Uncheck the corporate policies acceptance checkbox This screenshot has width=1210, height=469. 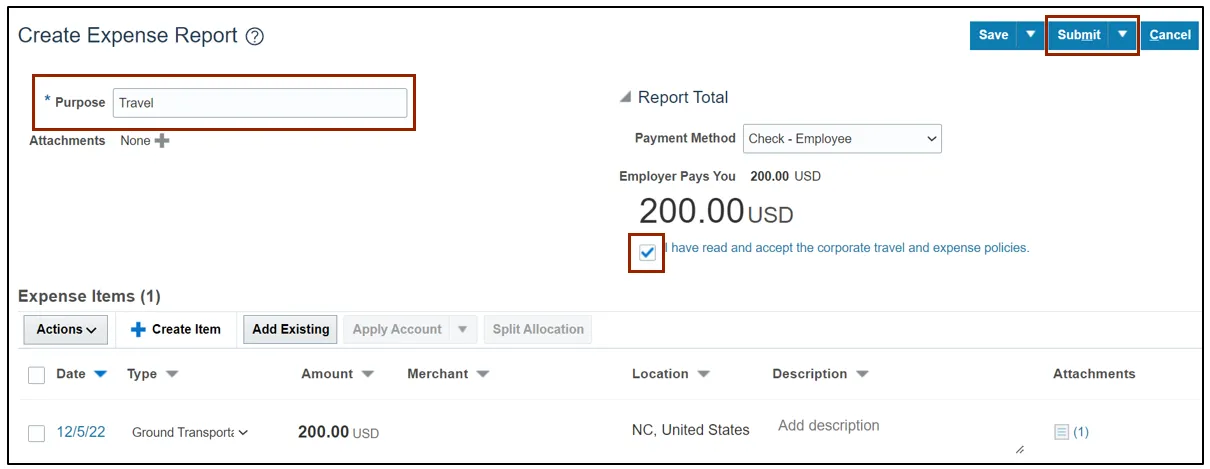[647, 252]
